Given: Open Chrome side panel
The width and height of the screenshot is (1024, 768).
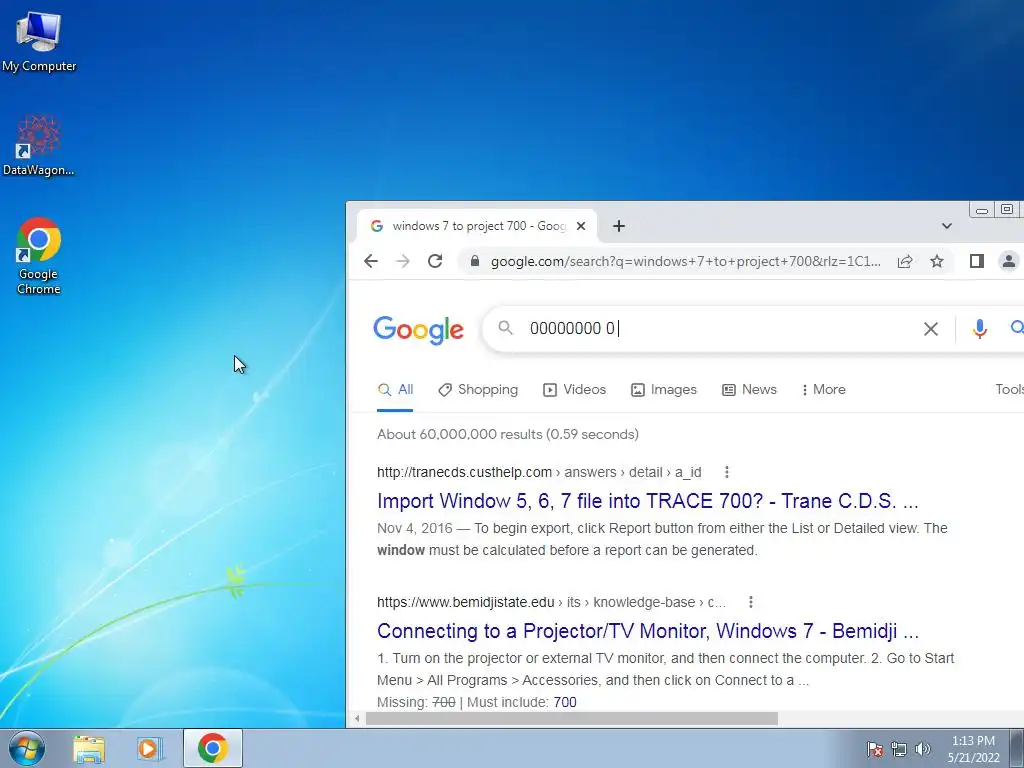Looking at the screenshot, I should [976, 261].
